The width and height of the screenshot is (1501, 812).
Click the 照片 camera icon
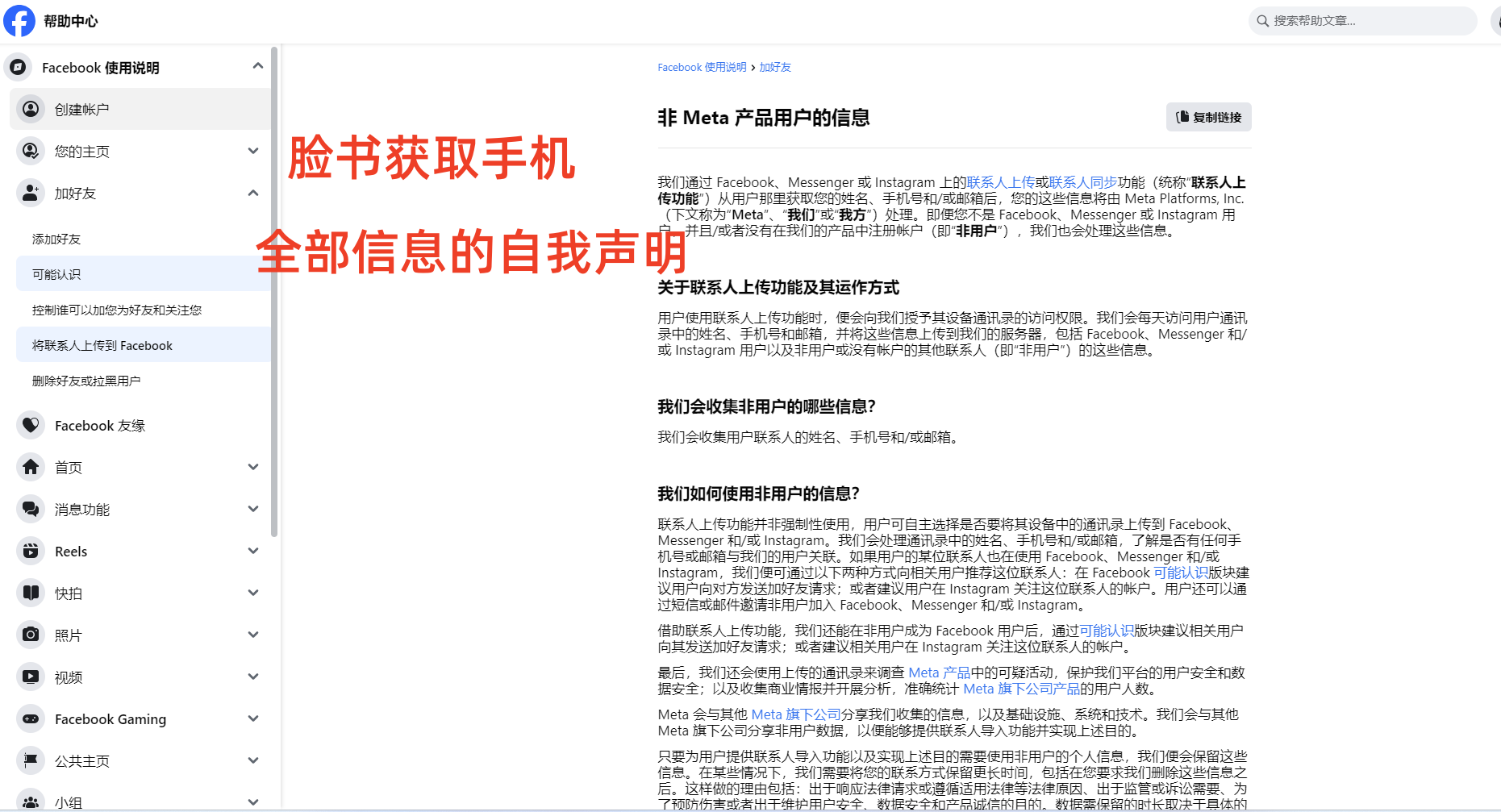[x=31, y=635]
